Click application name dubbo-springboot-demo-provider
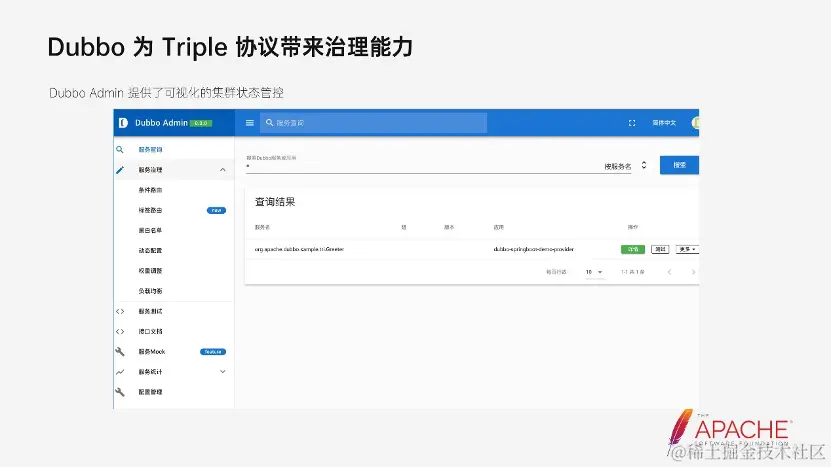The width and height of the screenshot is (832, 468). [533, 249]
